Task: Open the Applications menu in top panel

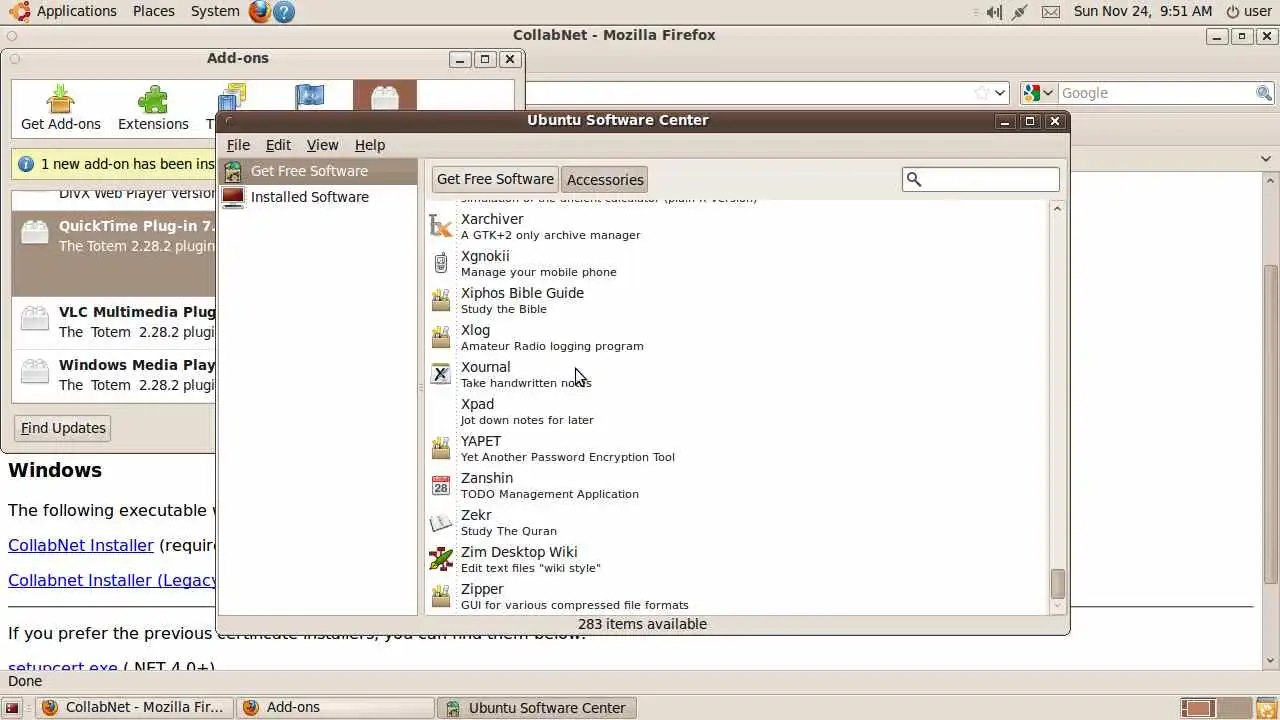Action: point(77,11)
